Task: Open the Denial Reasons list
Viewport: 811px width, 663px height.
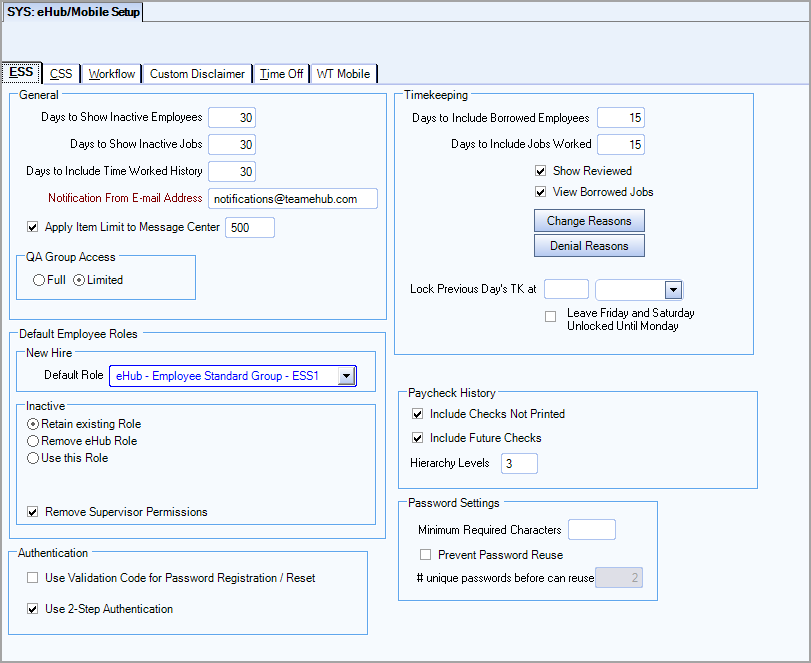Action: pyautogui.click(x=589, y=246)
